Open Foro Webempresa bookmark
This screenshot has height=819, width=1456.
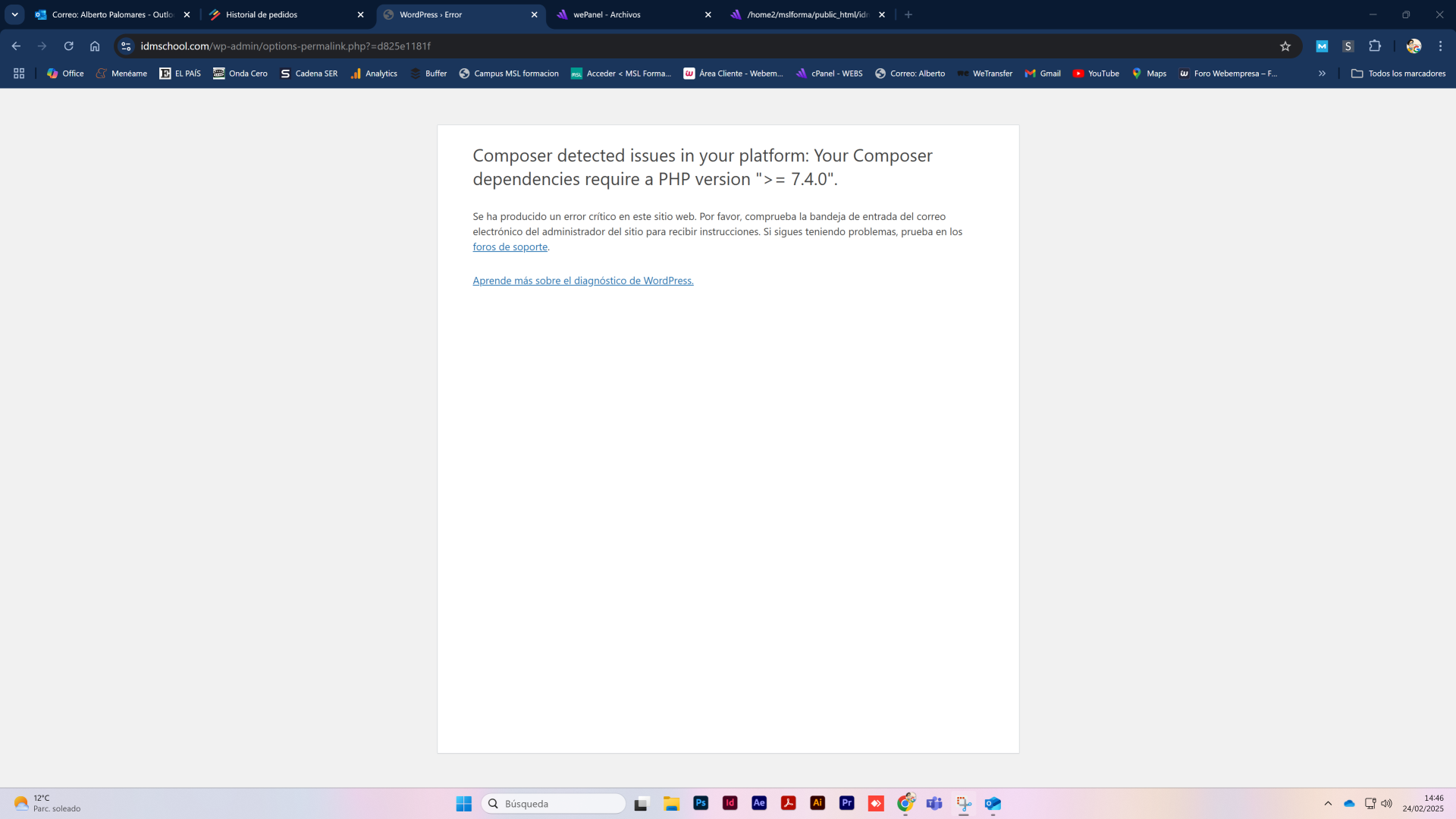pos(1228,74)
